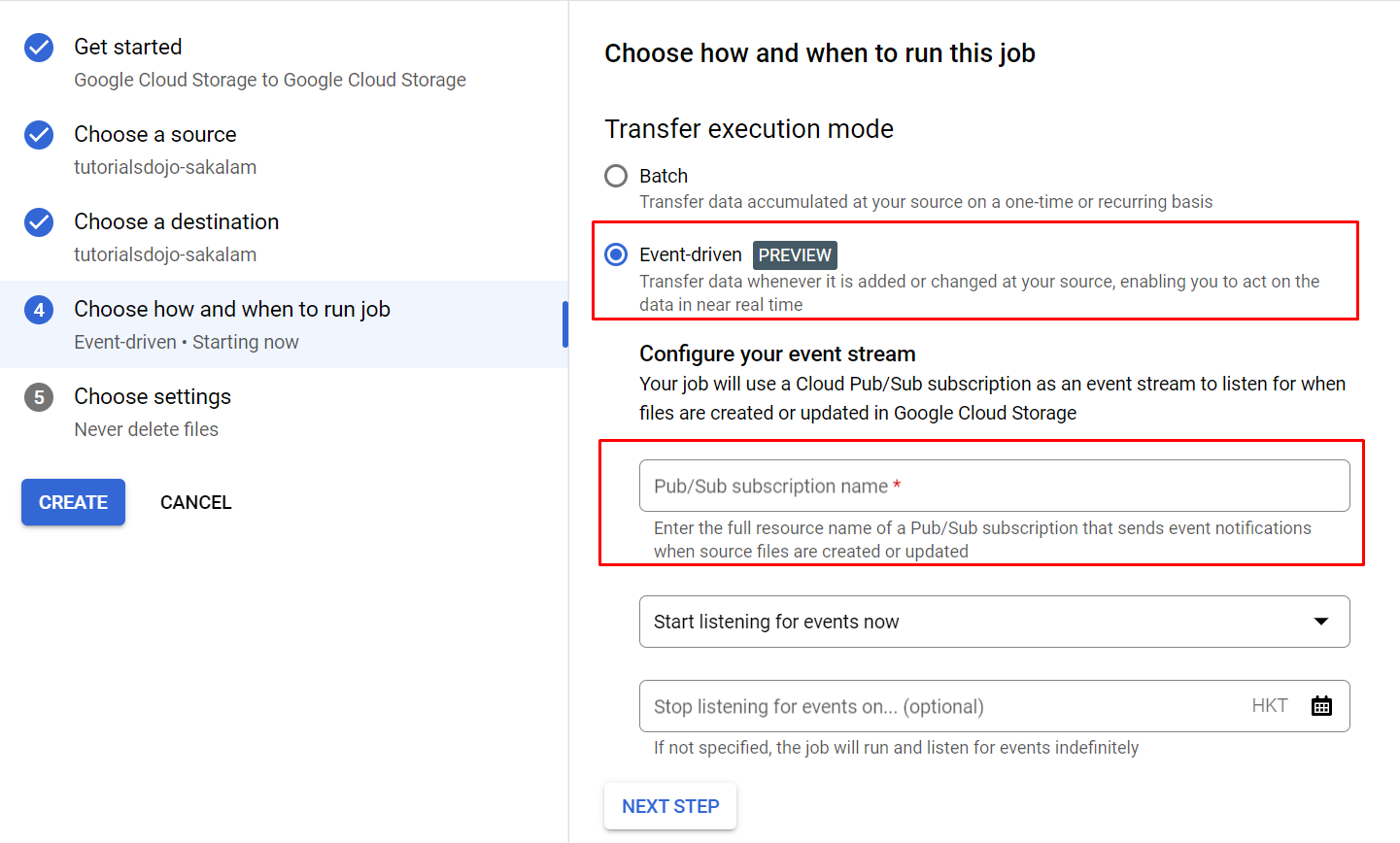Click the Choose a source checkmark icon
This screenshot has width=1400, height=843.
click(x=39, y=135)
